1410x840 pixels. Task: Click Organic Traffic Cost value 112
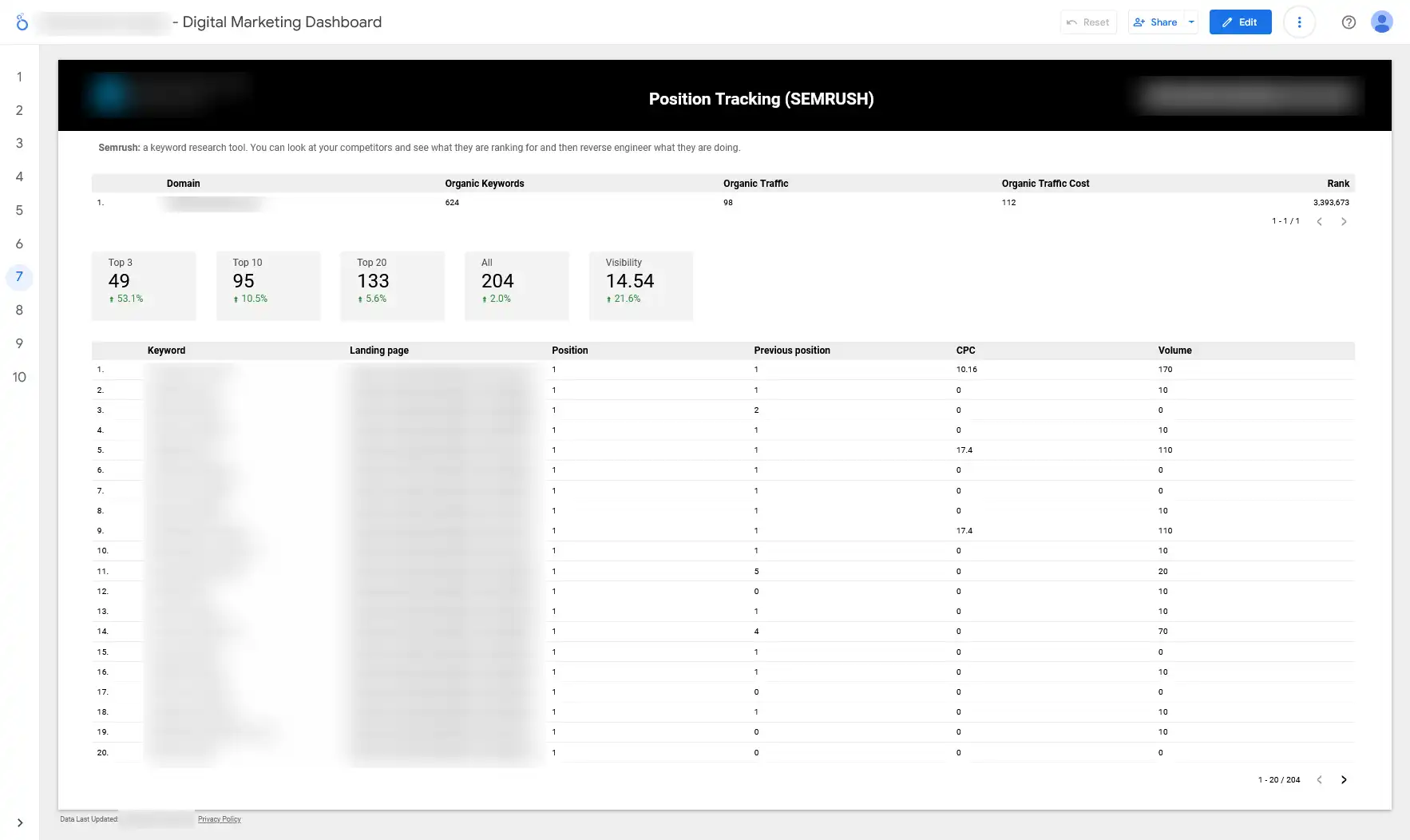tap(1008, 203)
